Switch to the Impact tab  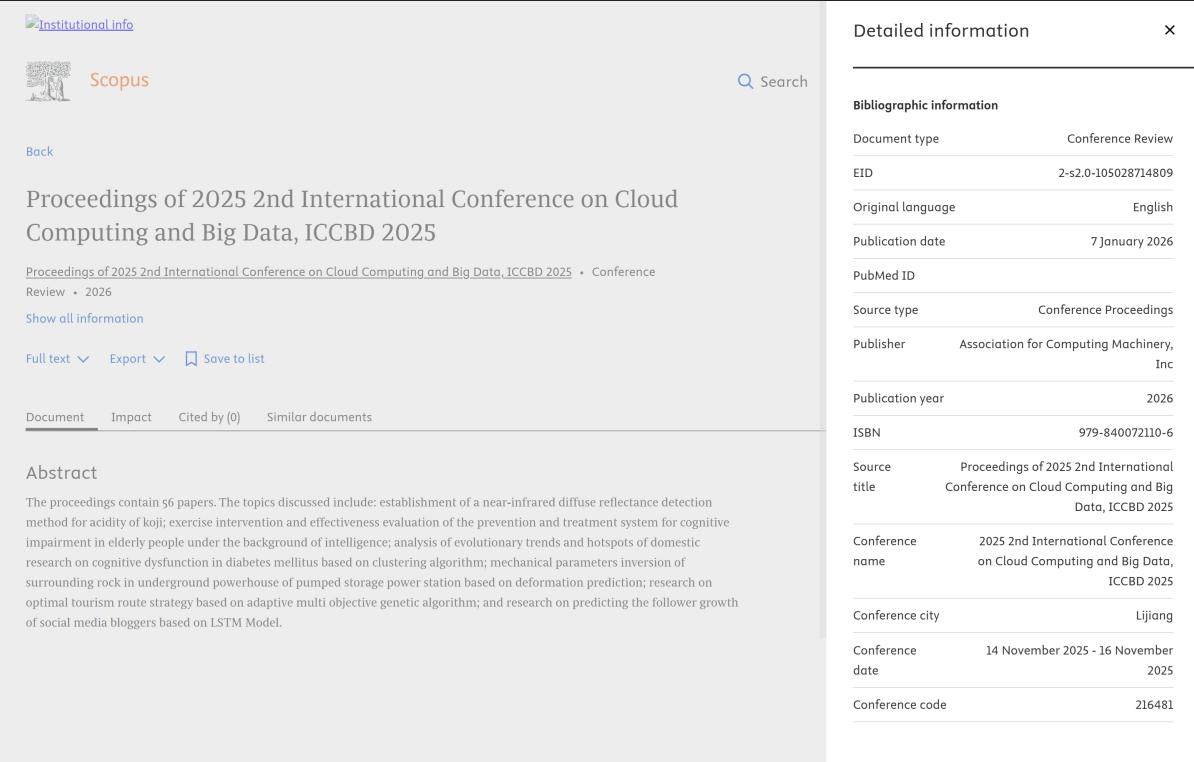(131, 417)
